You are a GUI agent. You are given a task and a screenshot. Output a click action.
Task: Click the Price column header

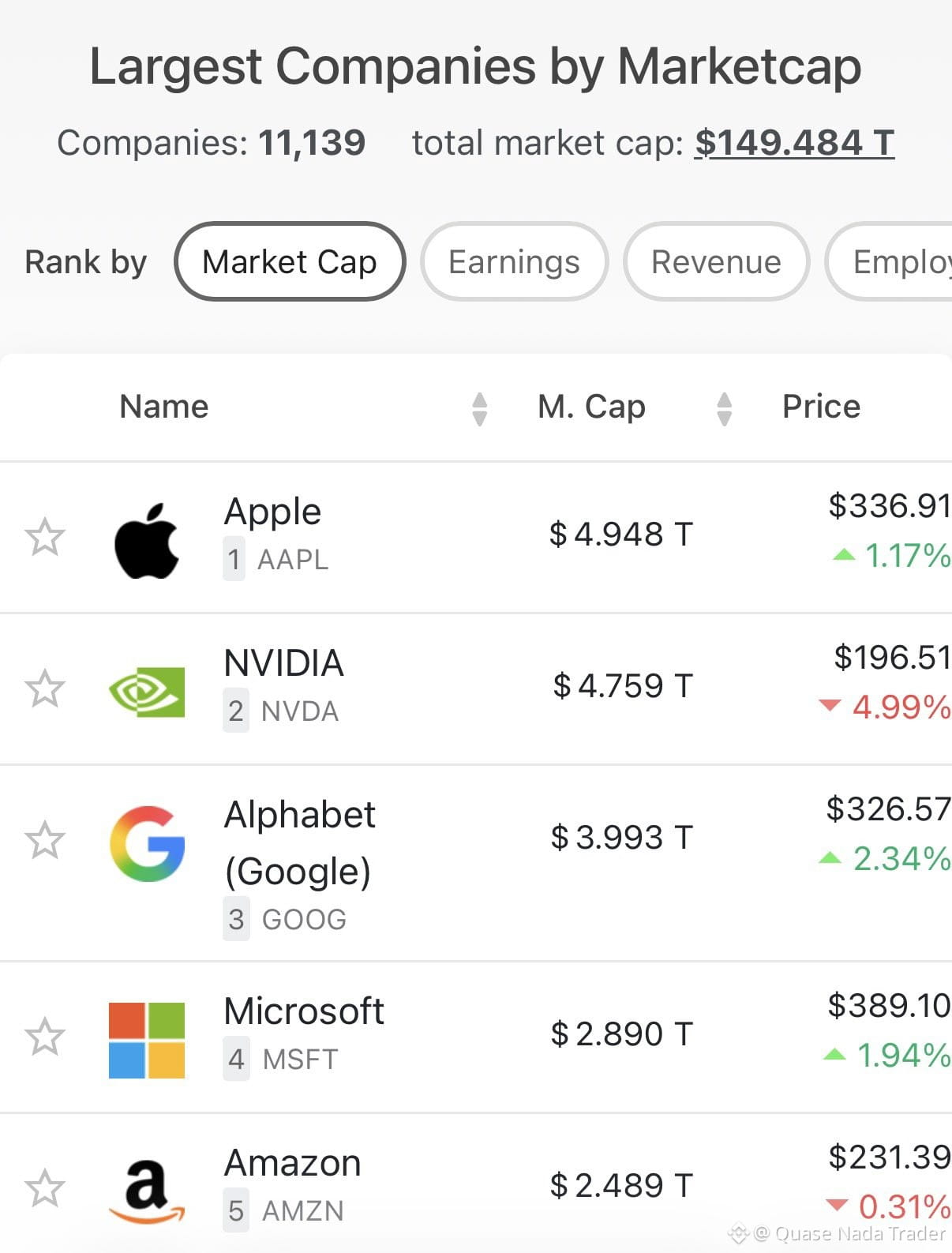(x=821, y=407)
